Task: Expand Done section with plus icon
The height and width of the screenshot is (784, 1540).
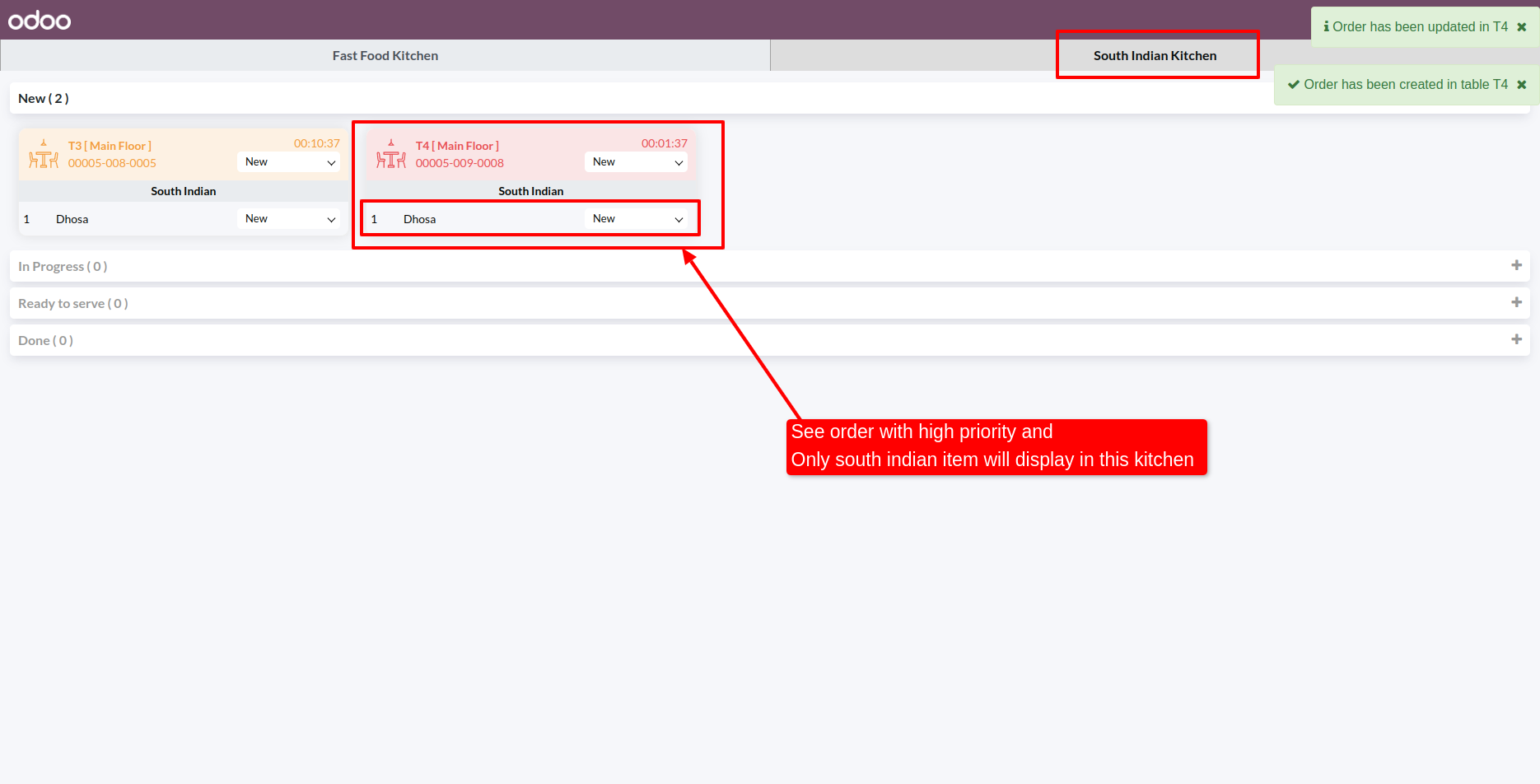Action: coord(1516,339)
